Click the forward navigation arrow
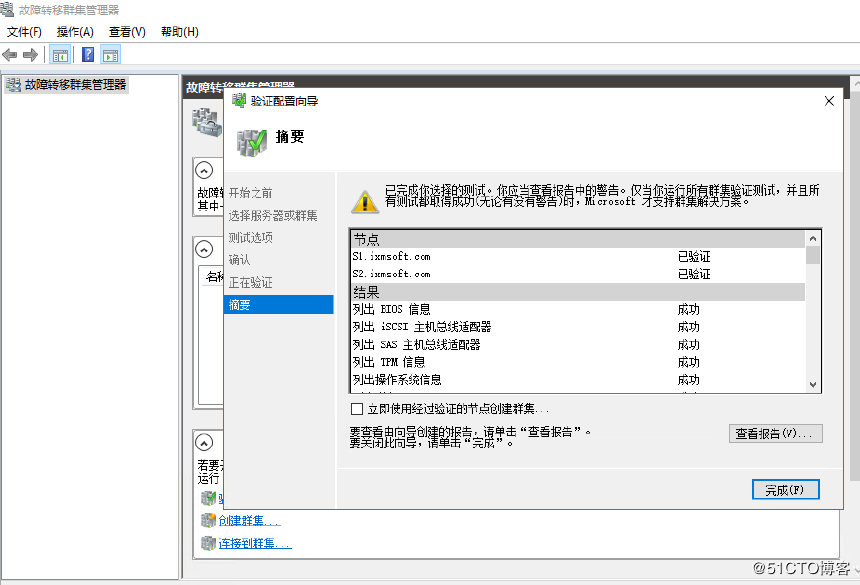Screen dimensions: 860x585 [29, 54]
